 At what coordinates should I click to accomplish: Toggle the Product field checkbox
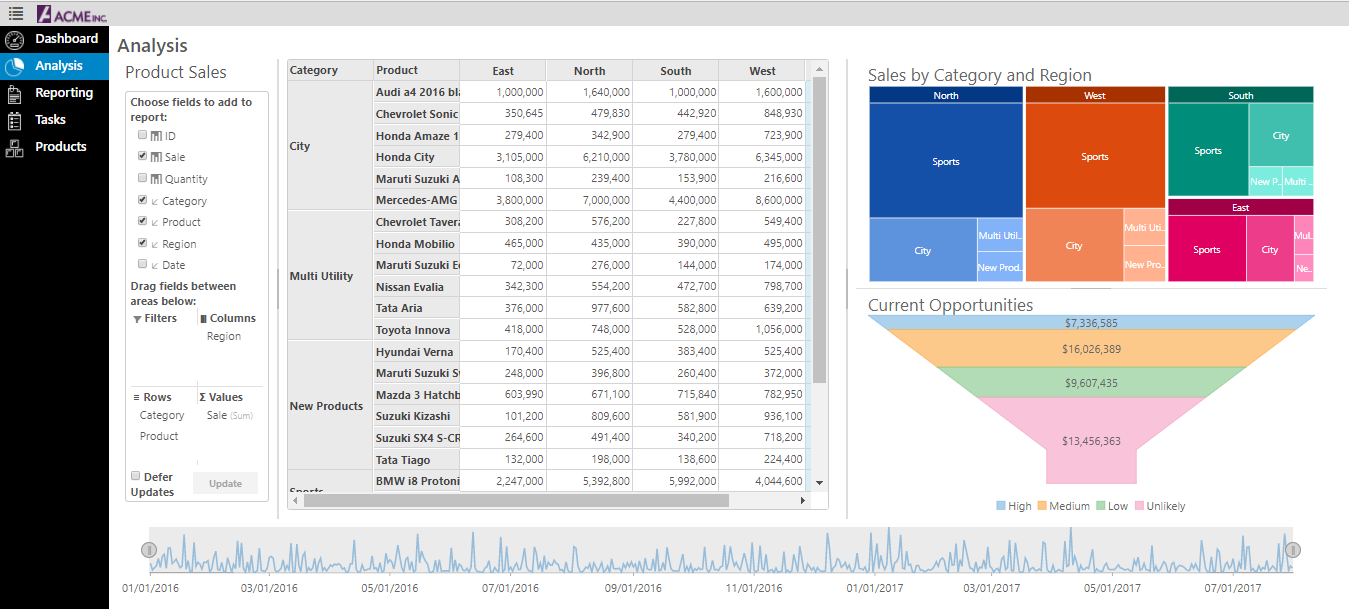point(142,221)
